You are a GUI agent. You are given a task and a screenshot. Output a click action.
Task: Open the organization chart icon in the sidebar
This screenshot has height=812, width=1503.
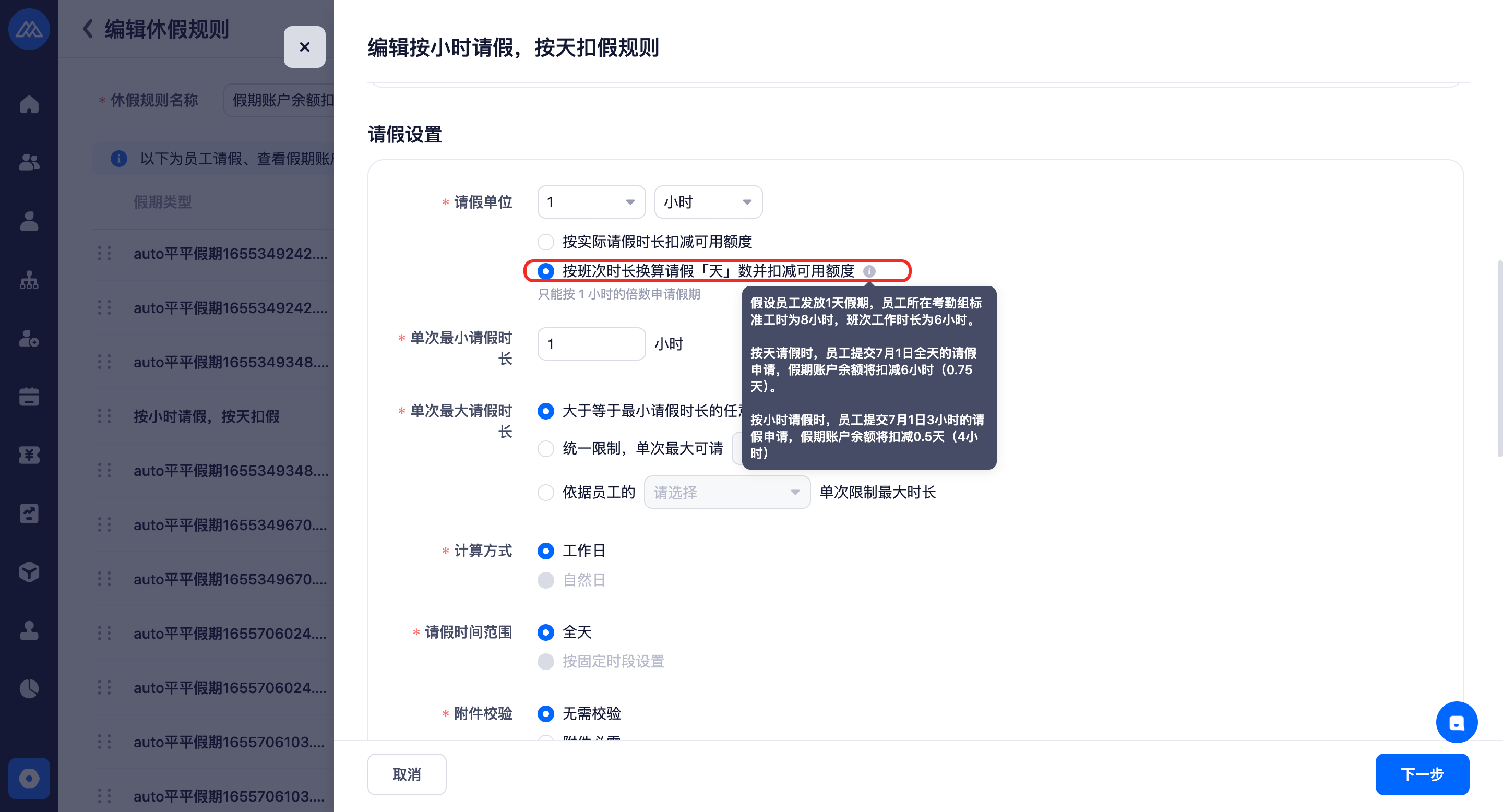pyautogui.click(x=29, y=279)
